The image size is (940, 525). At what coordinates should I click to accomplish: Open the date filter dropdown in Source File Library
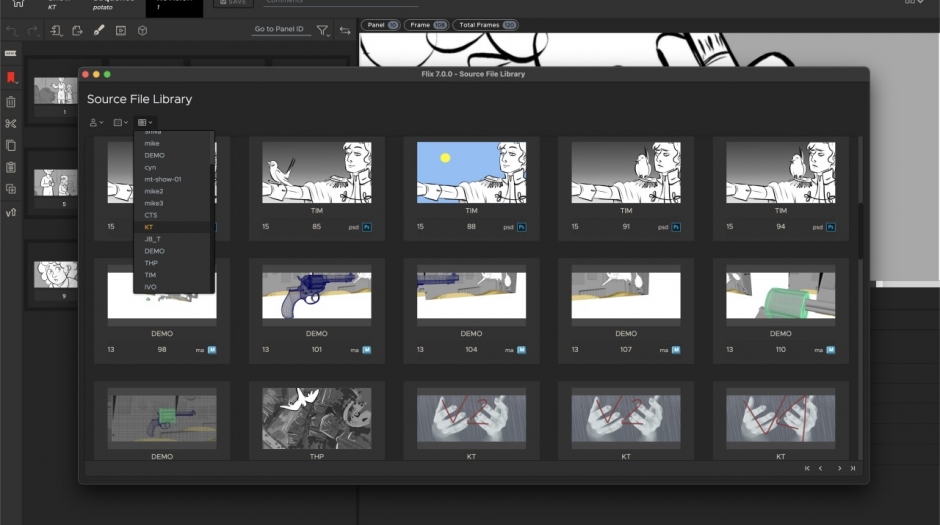pos(120,122)
